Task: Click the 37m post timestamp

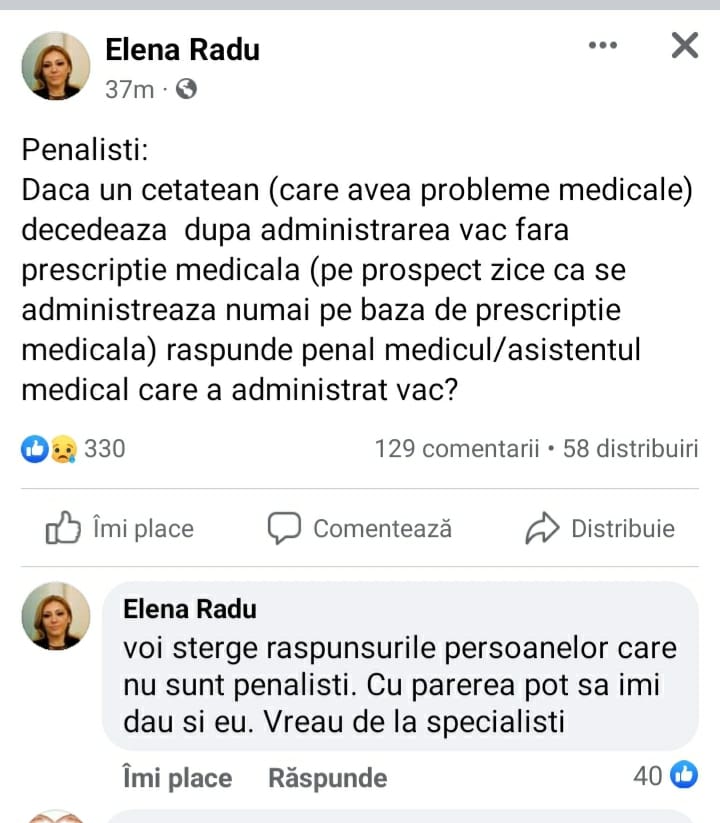Action: pyautogui.click(x=130, y=90)
